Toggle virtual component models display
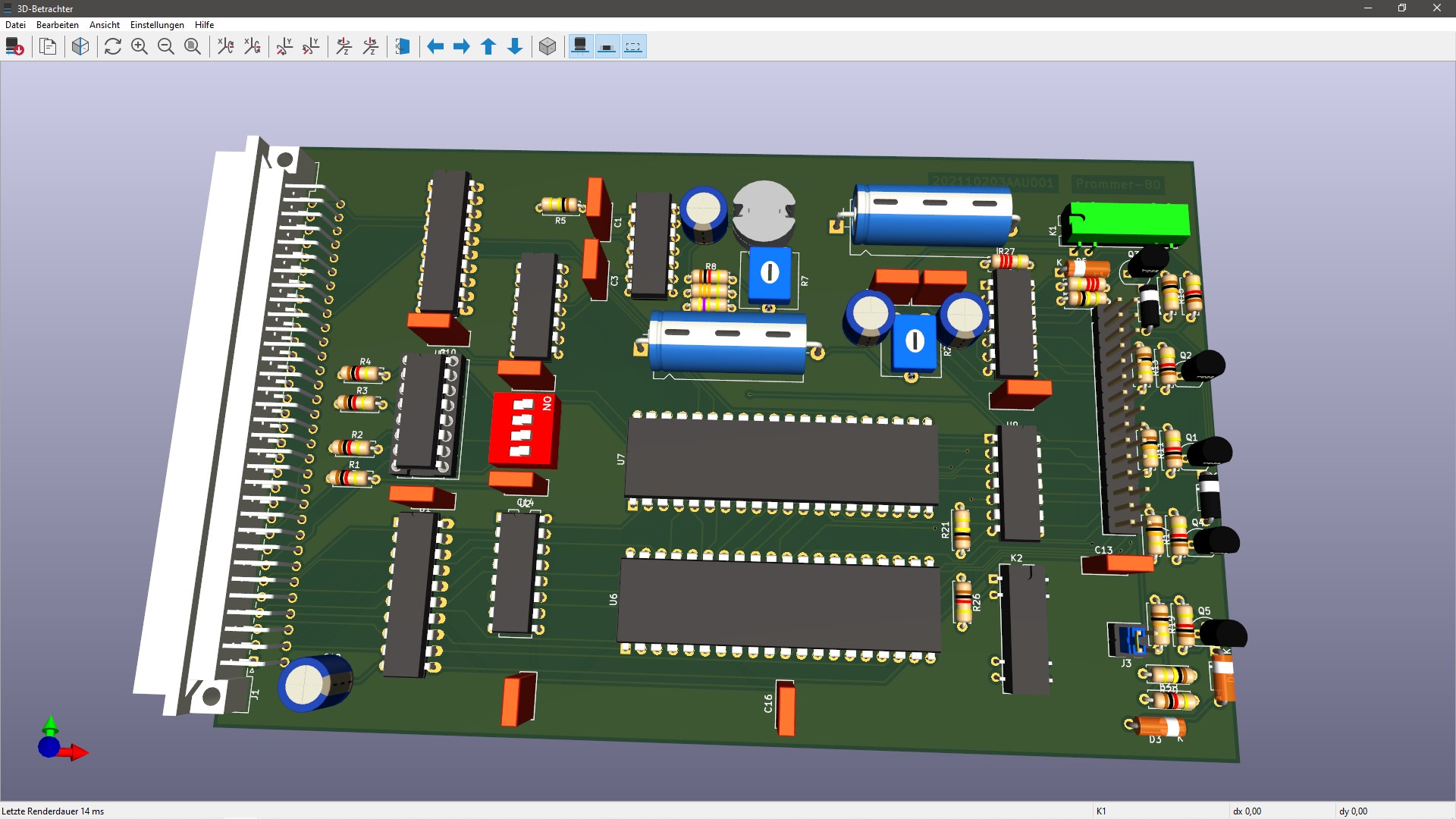The width and height of the screenshot is (1456, 819). [x=633, y=47]
